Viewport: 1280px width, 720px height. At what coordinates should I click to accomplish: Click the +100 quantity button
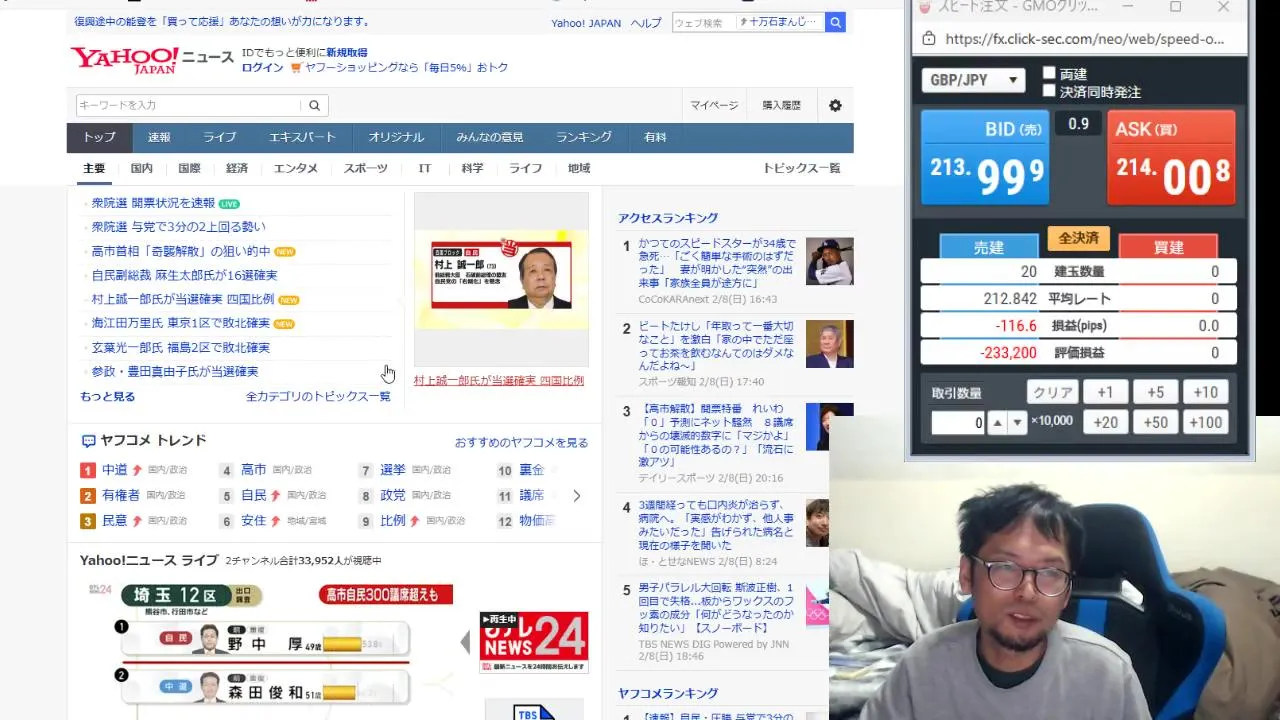(x=1205, y=423)
